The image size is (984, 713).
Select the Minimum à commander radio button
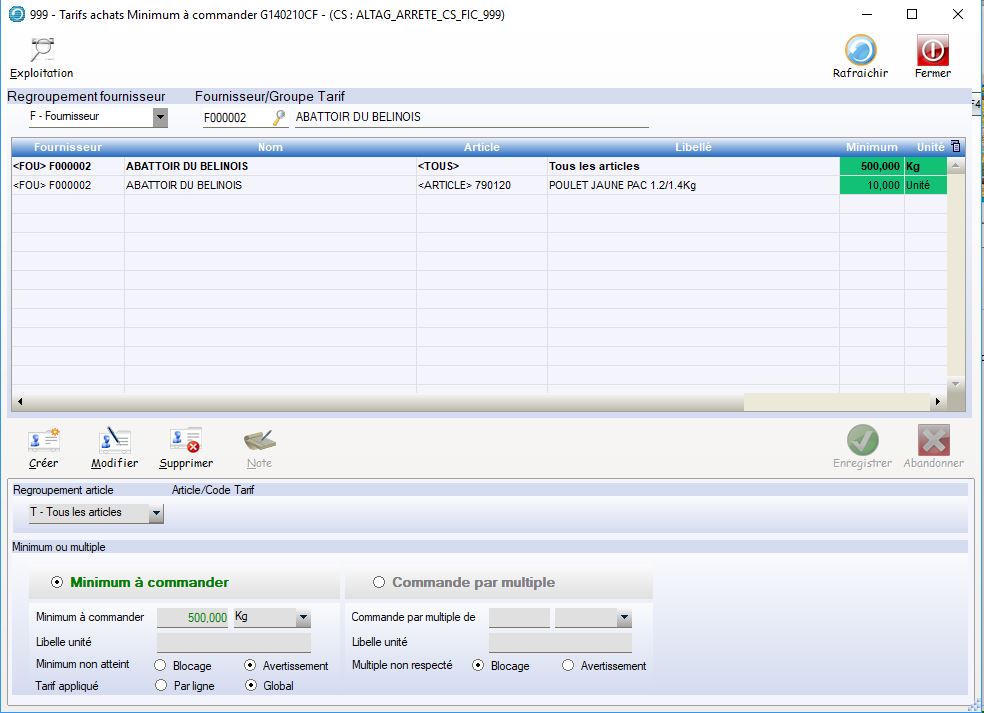click(57, 583)
